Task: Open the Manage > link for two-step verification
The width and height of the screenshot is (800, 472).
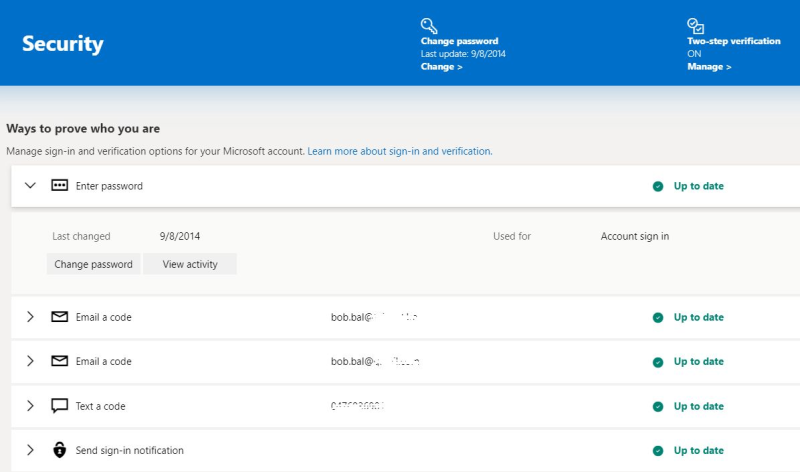Action: (x=709, y=67)
